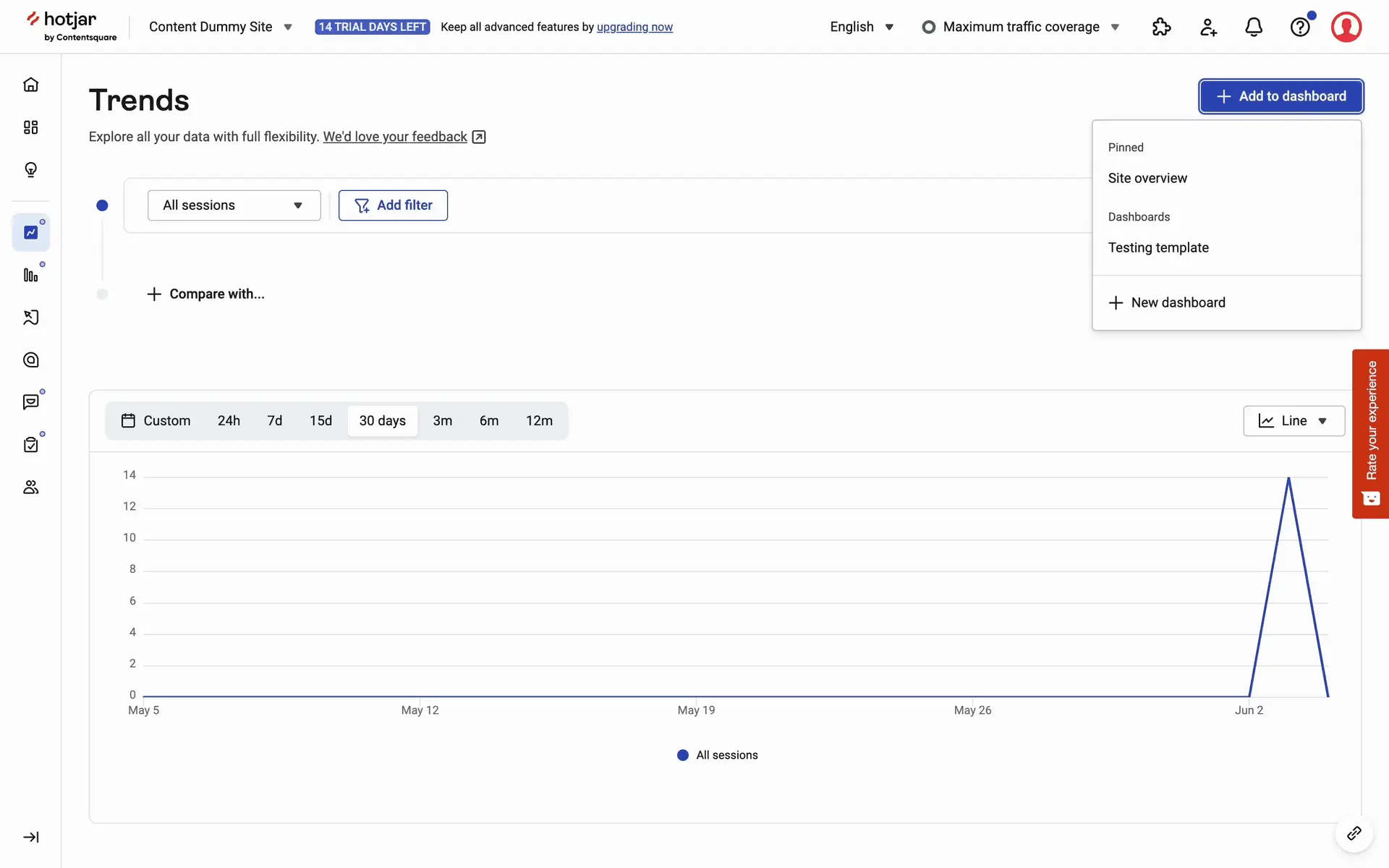
Task: Select the 7d time range
Action: [274, 421]
